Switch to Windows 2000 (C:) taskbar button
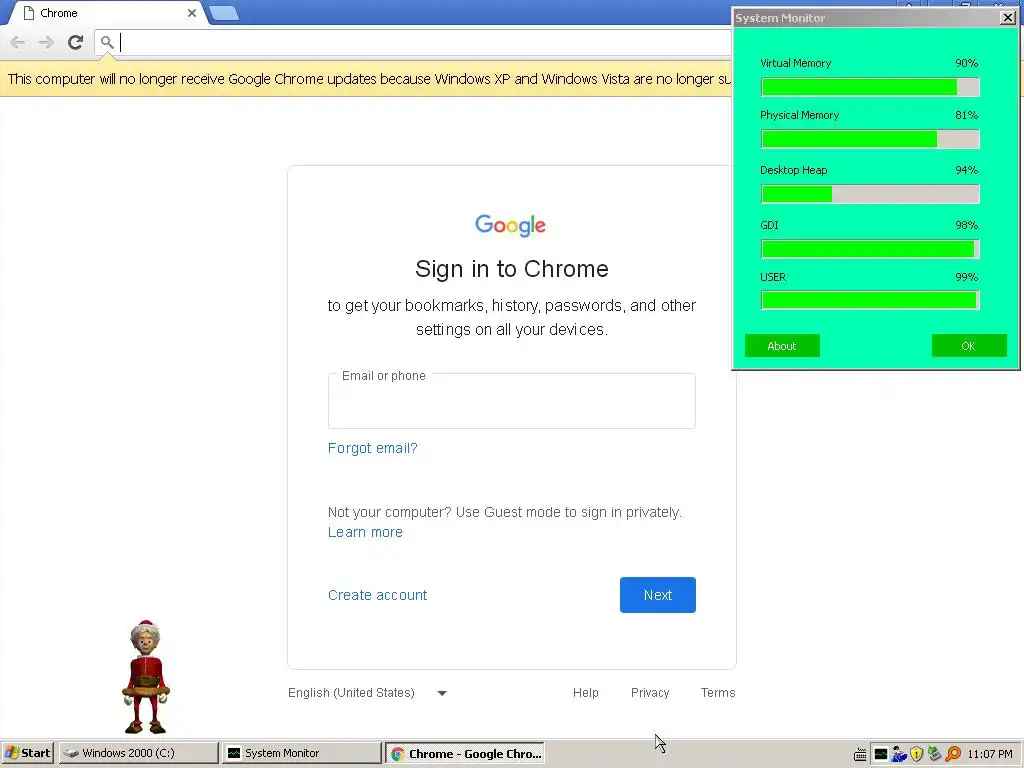Viewport: 1024px width, 768px height. 138,753
